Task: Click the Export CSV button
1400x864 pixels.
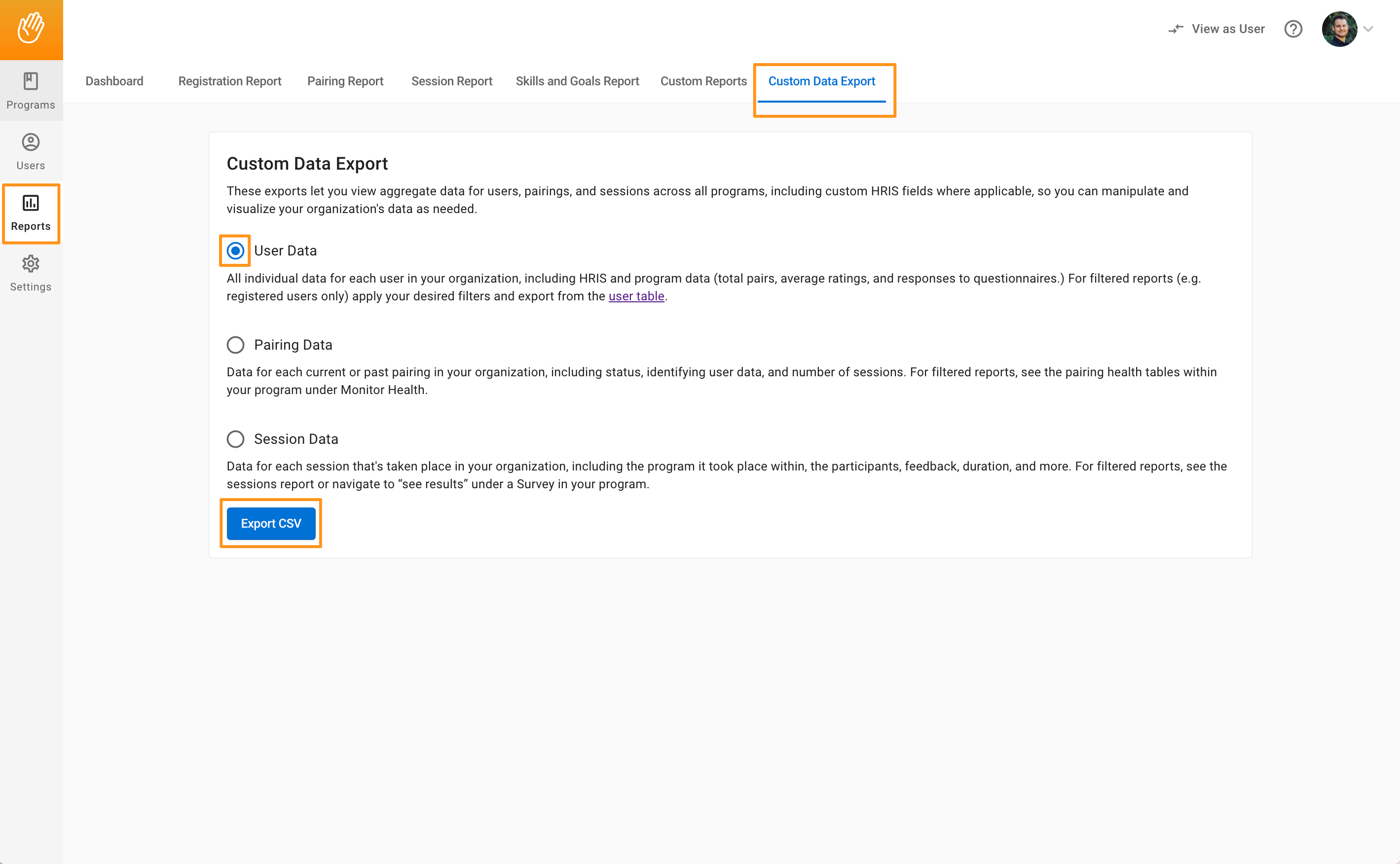Action: coord(271,523)
